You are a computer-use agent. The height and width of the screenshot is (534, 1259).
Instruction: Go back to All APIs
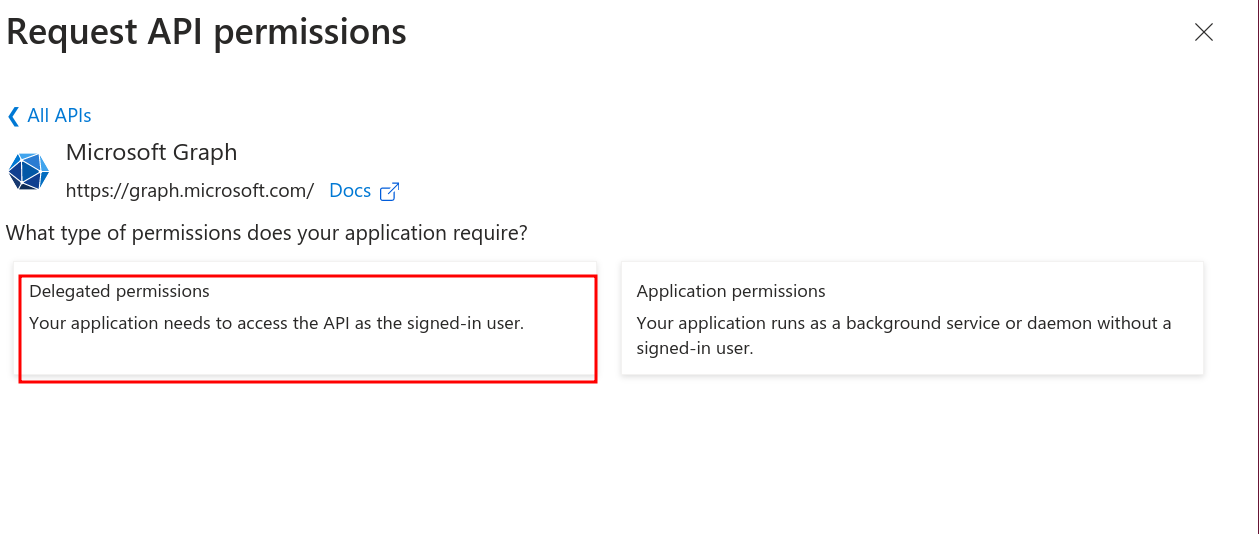coord(49,116)
